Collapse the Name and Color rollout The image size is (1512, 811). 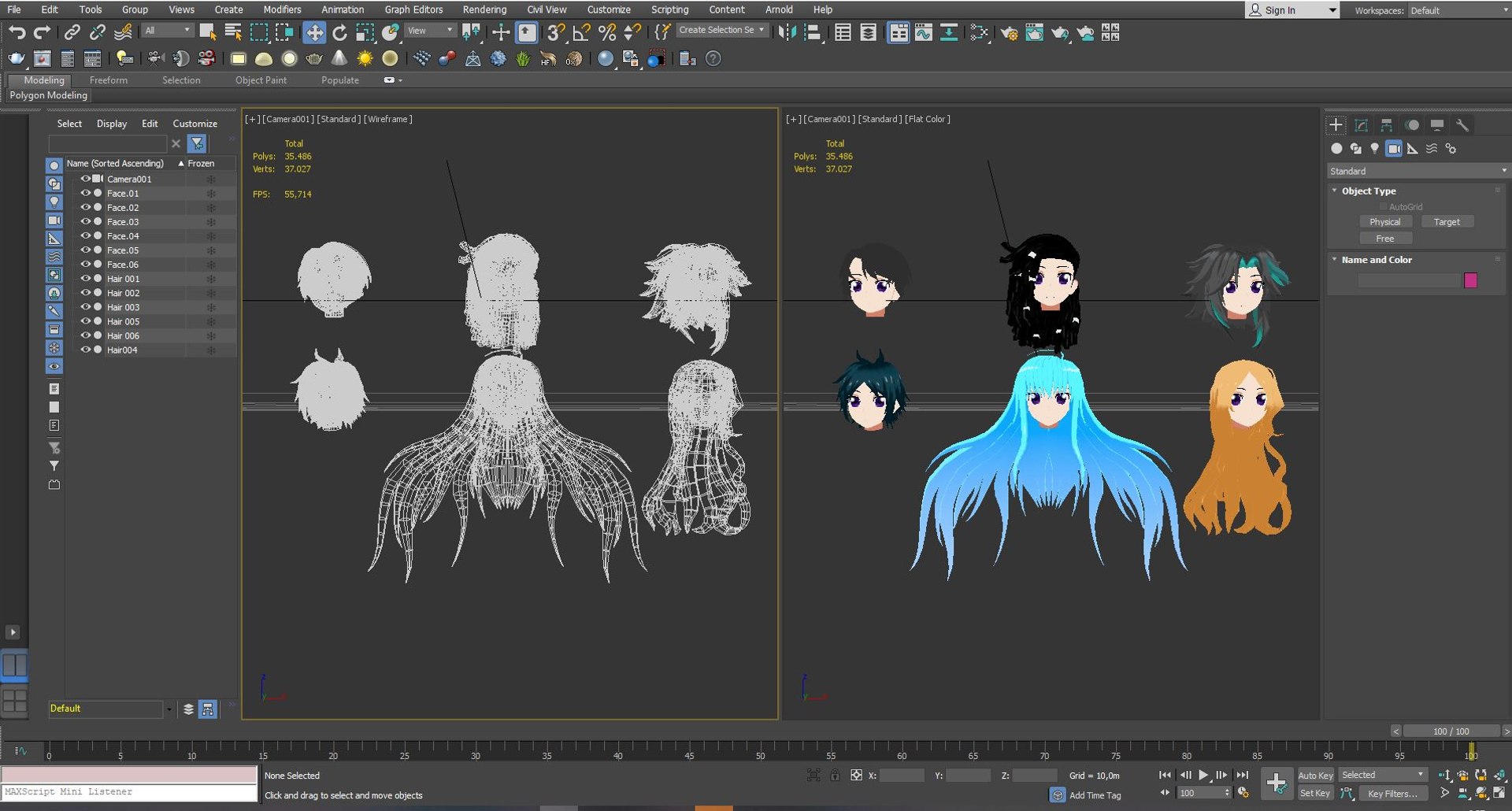(x=1376, y=259)
